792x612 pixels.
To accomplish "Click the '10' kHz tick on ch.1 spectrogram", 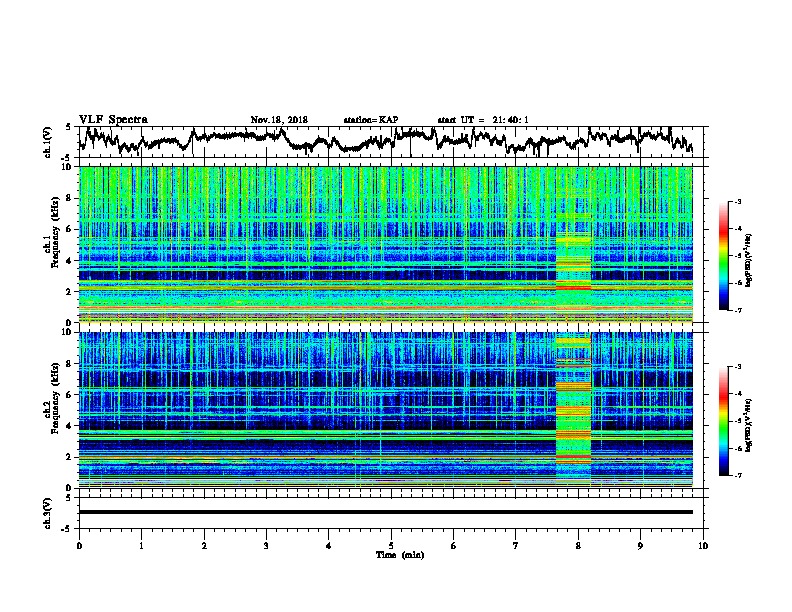I will click(68, 167).
